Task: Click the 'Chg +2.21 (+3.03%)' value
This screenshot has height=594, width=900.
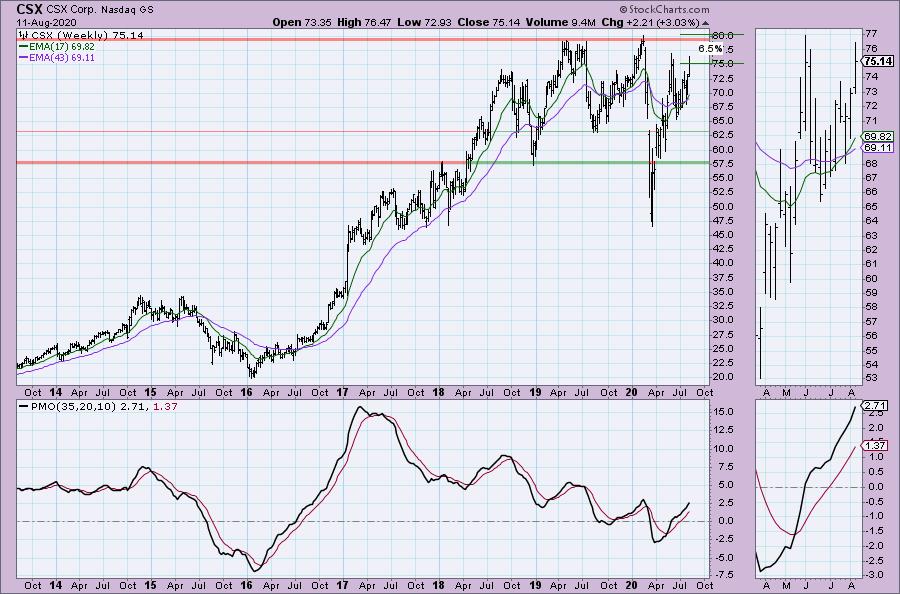Action: [650, 22]
